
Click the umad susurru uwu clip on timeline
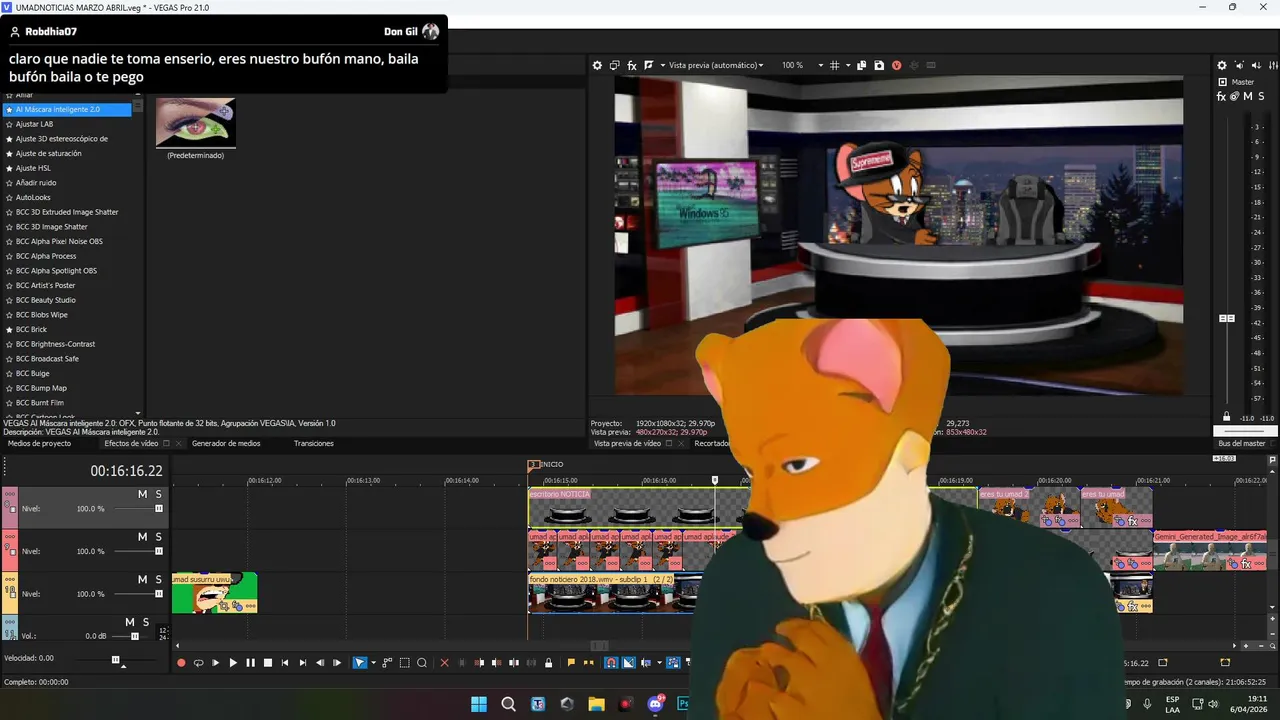click(x=214, y=592)
